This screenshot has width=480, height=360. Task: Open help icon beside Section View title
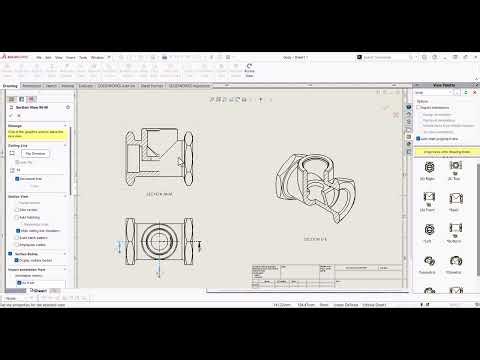pyautogui.click(x=68, y=107)
